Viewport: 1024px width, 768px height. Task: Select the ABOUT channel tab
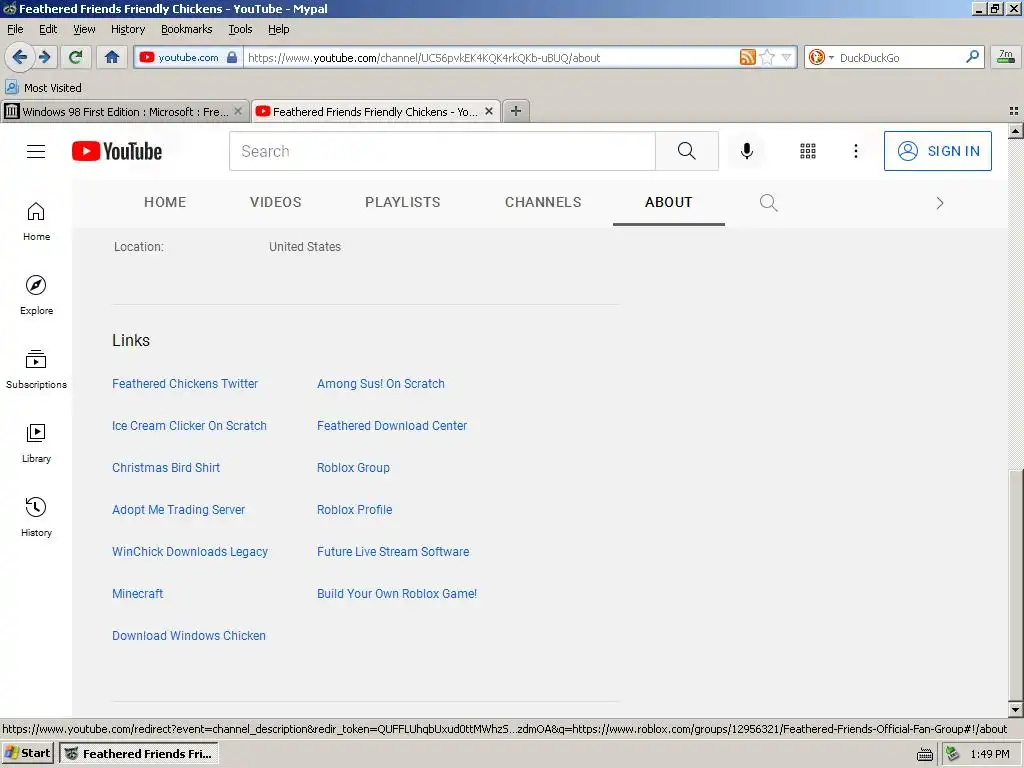click(669, 202)
